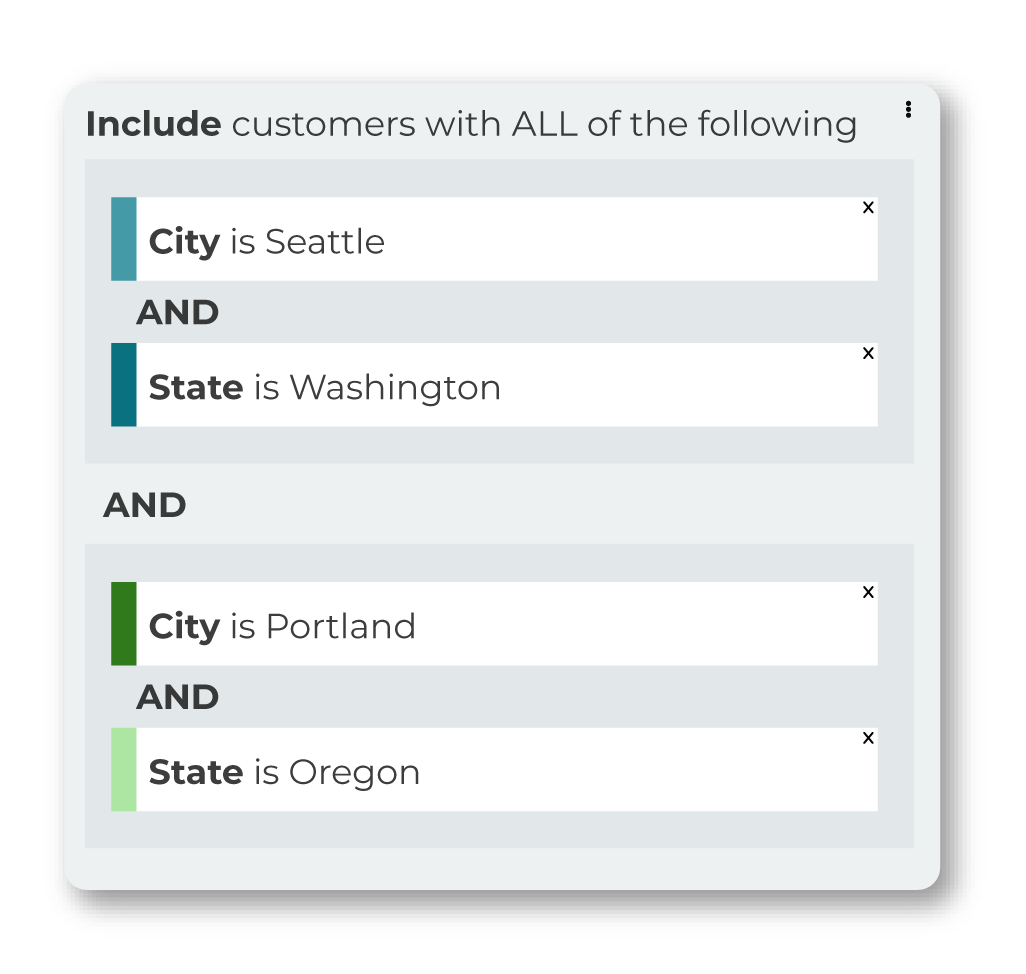Click the dark green swatch beside City is Portland
This screenshot has width=1026, height=974.
pos(124,623)
